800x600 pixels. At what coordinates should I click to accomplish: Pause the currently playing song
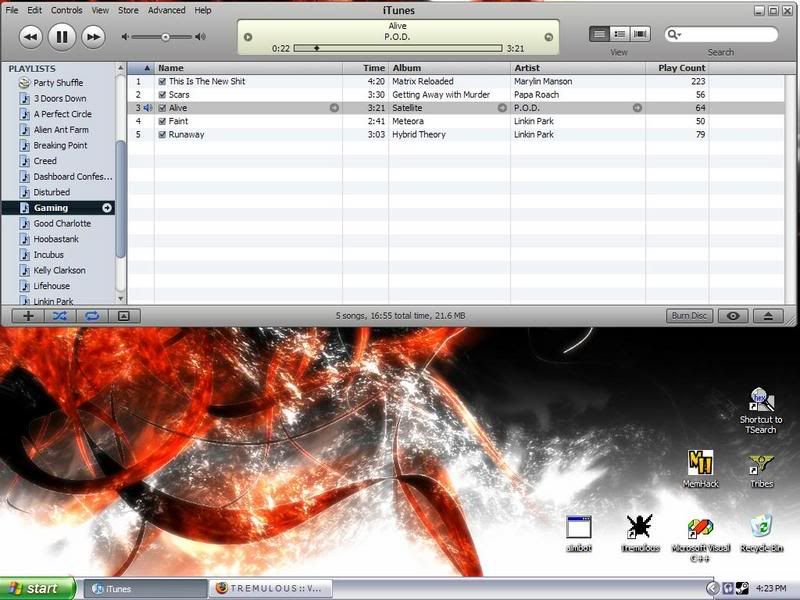point(62,37)
